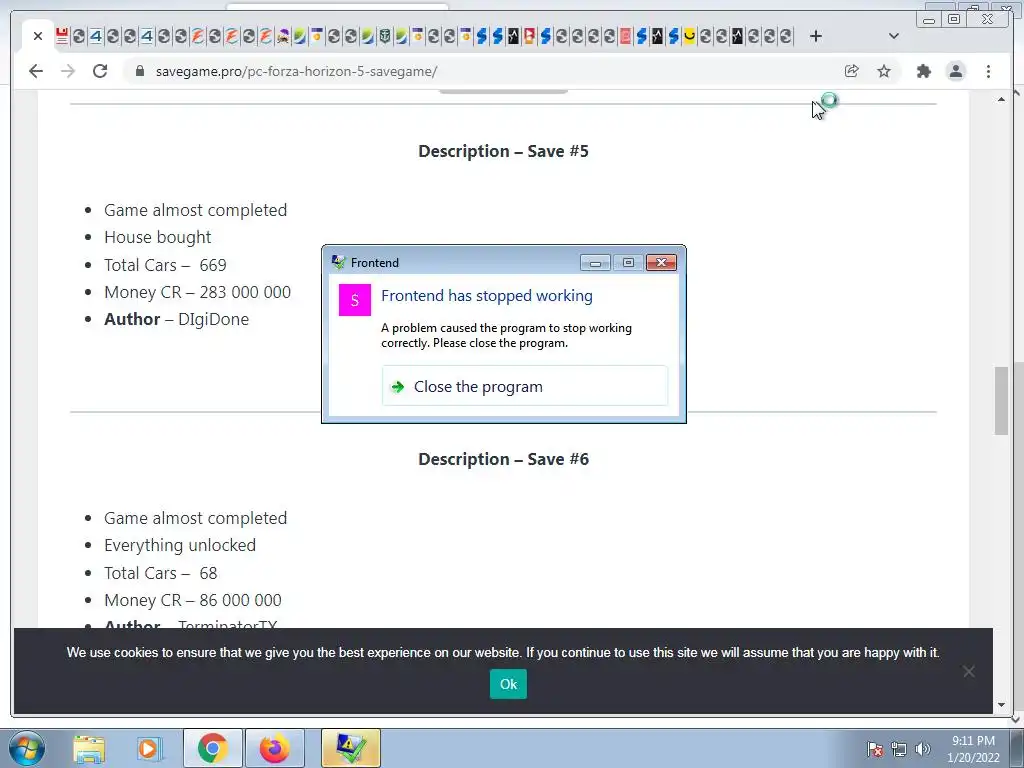This screenshot has width=1024, height=768.
Task: Switch to the tab with shield favicon
Action: [385, 36]
